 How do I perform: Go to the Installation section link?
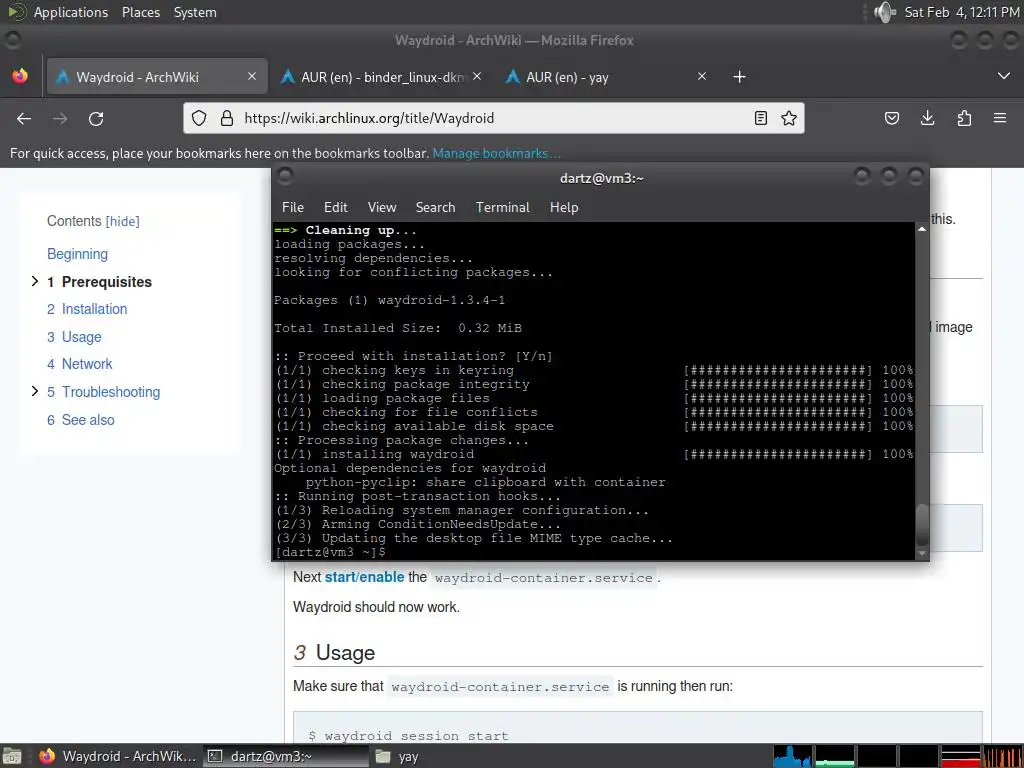87,309
